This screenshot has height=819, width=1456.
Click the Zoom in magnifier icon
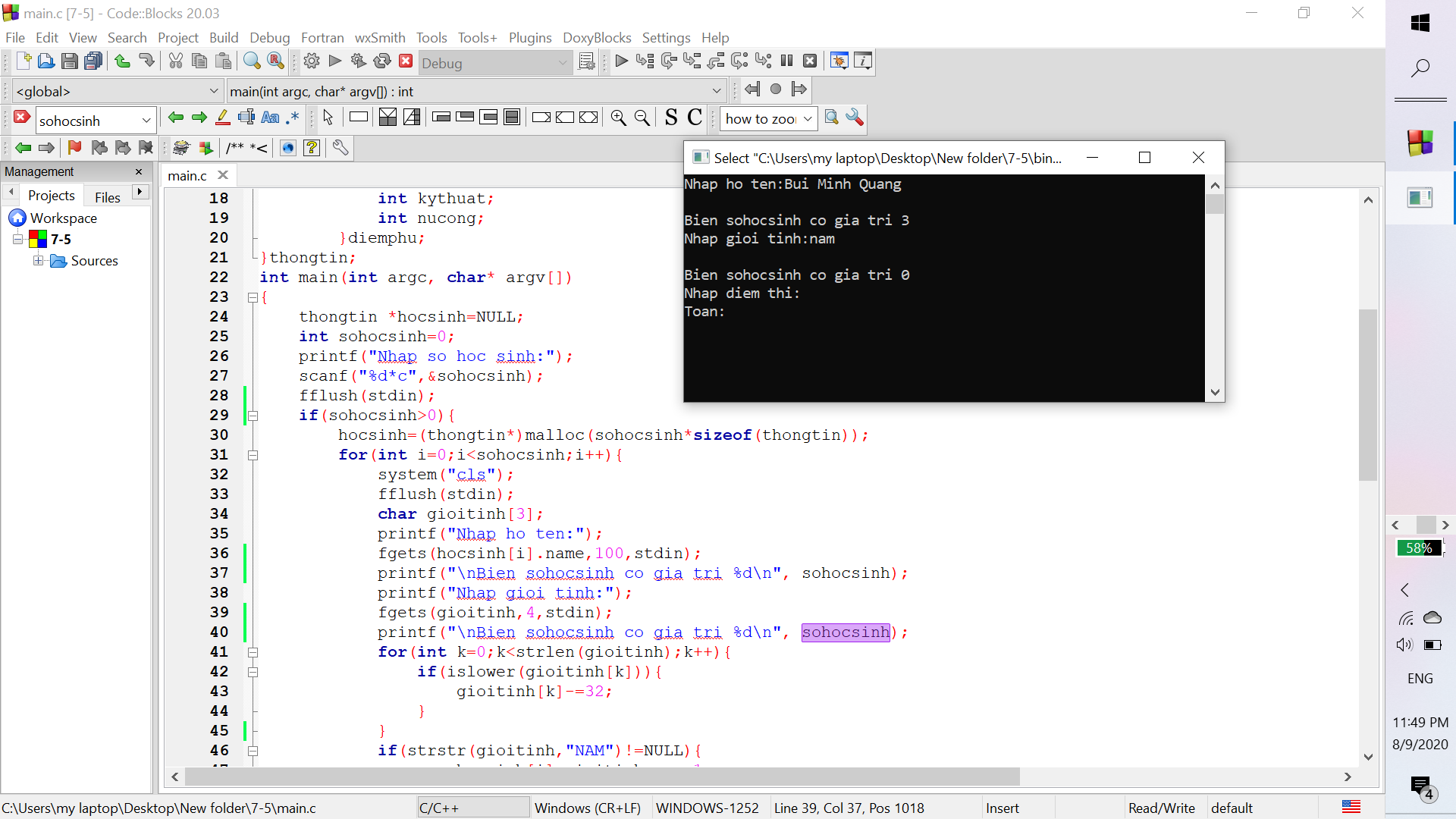618,118
